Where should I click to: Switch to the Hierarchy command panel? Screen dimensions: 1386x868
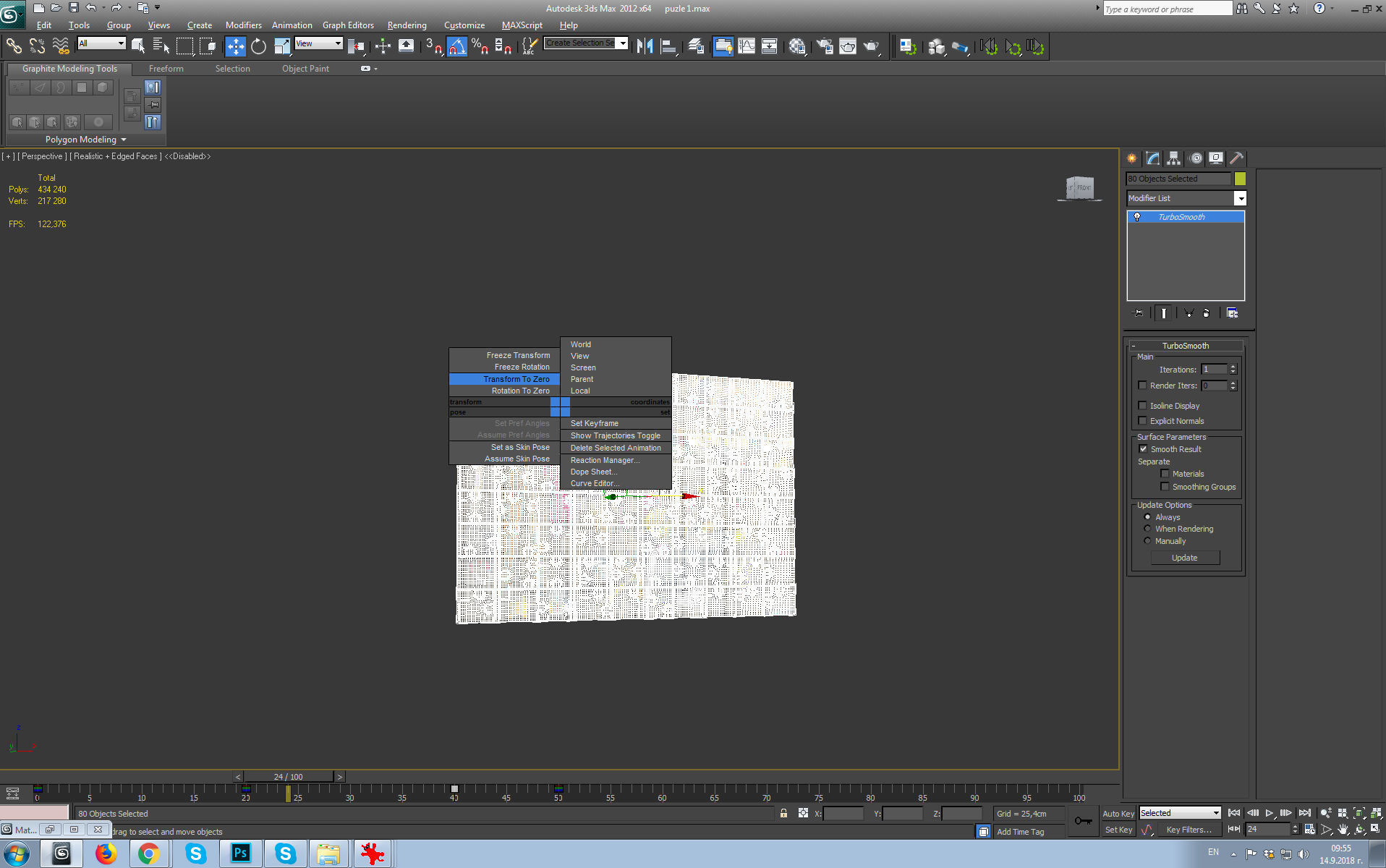tap(1174, 158)
